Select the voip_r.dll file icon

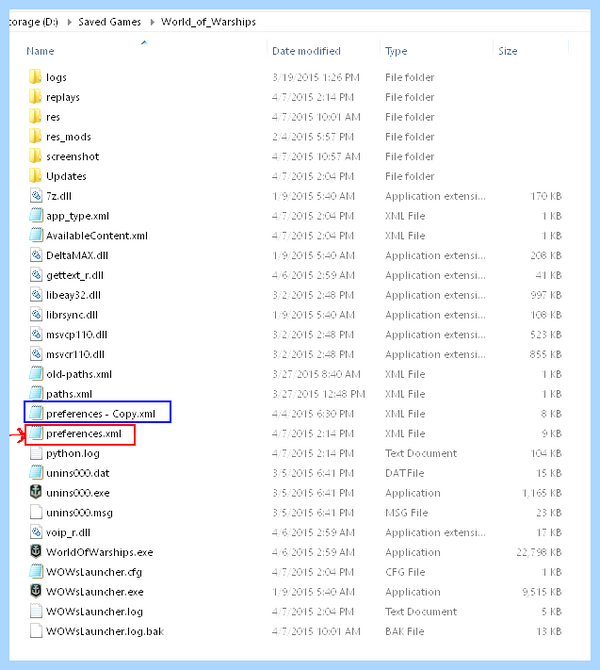click(x=36, y=532)
